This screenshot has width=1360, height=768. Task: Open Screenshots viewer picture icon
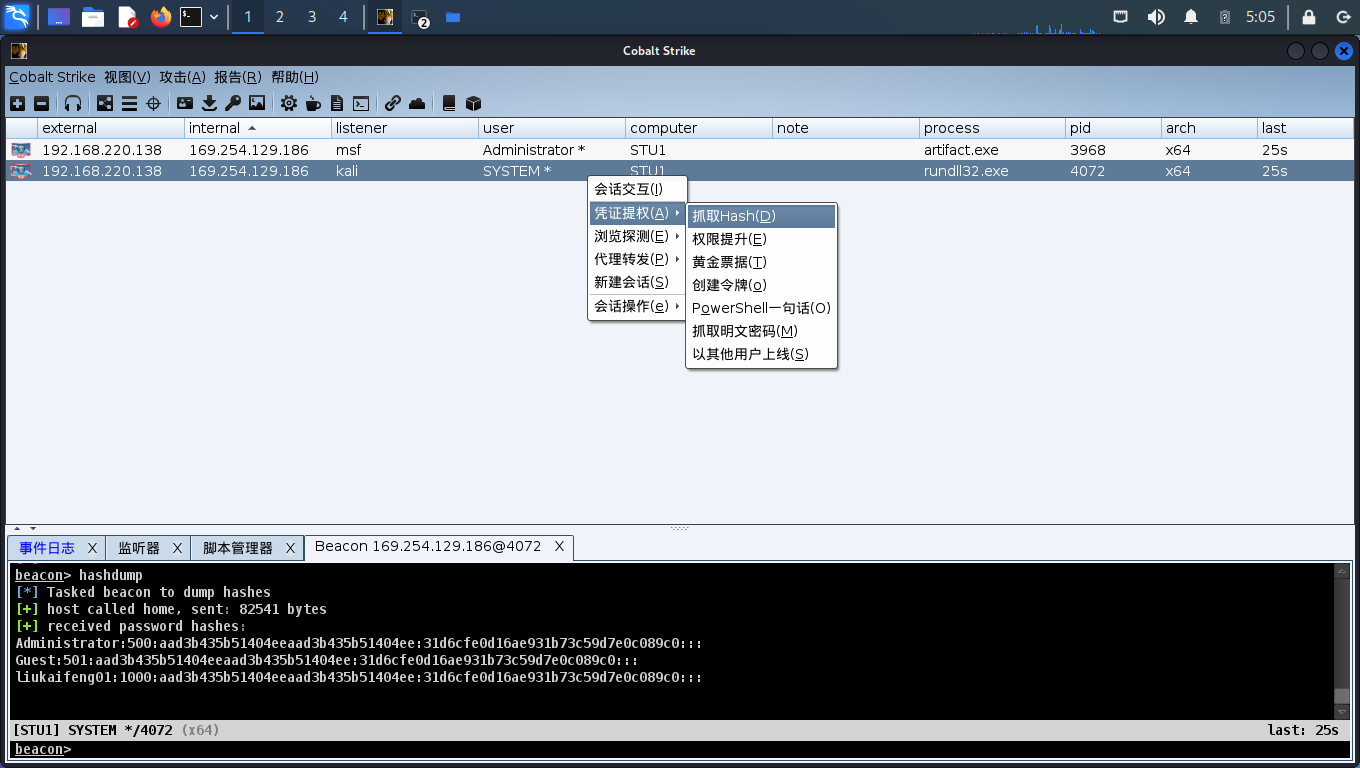257,103
